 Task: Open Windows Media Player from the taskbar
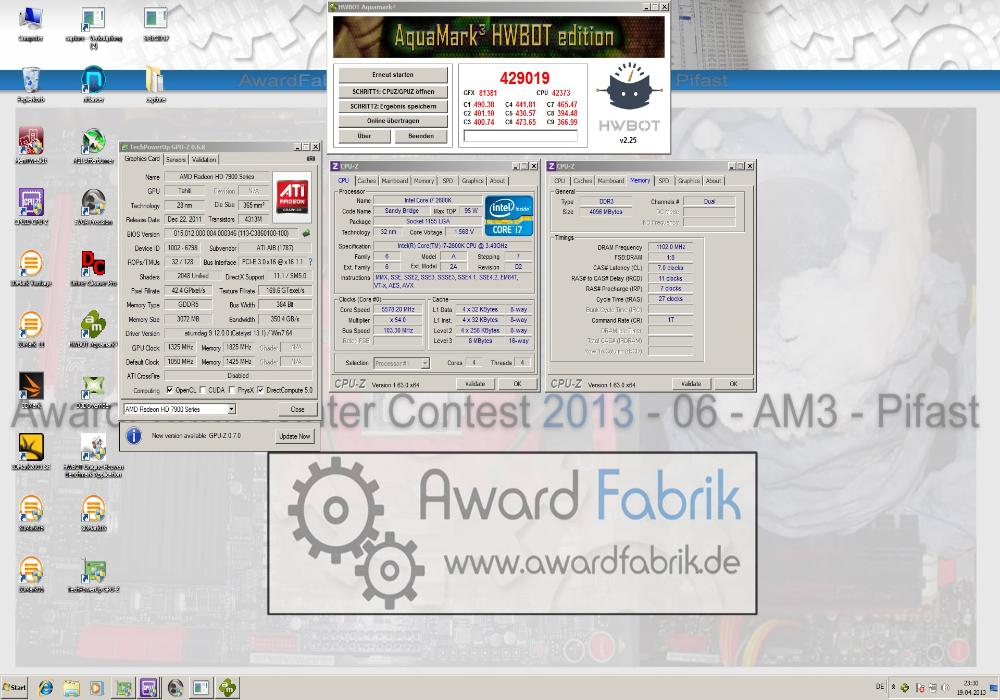coord(96,688)
